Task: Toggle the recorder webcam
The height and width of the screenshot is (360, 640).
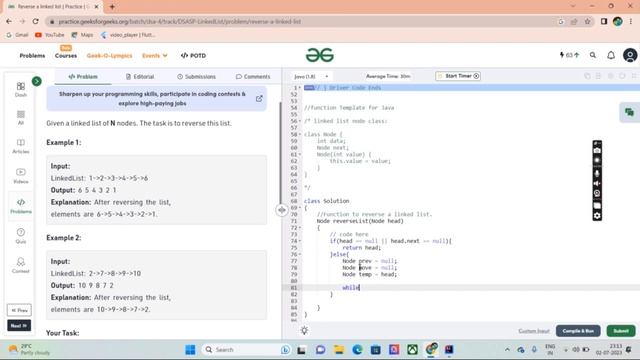Action: point(597,193)
